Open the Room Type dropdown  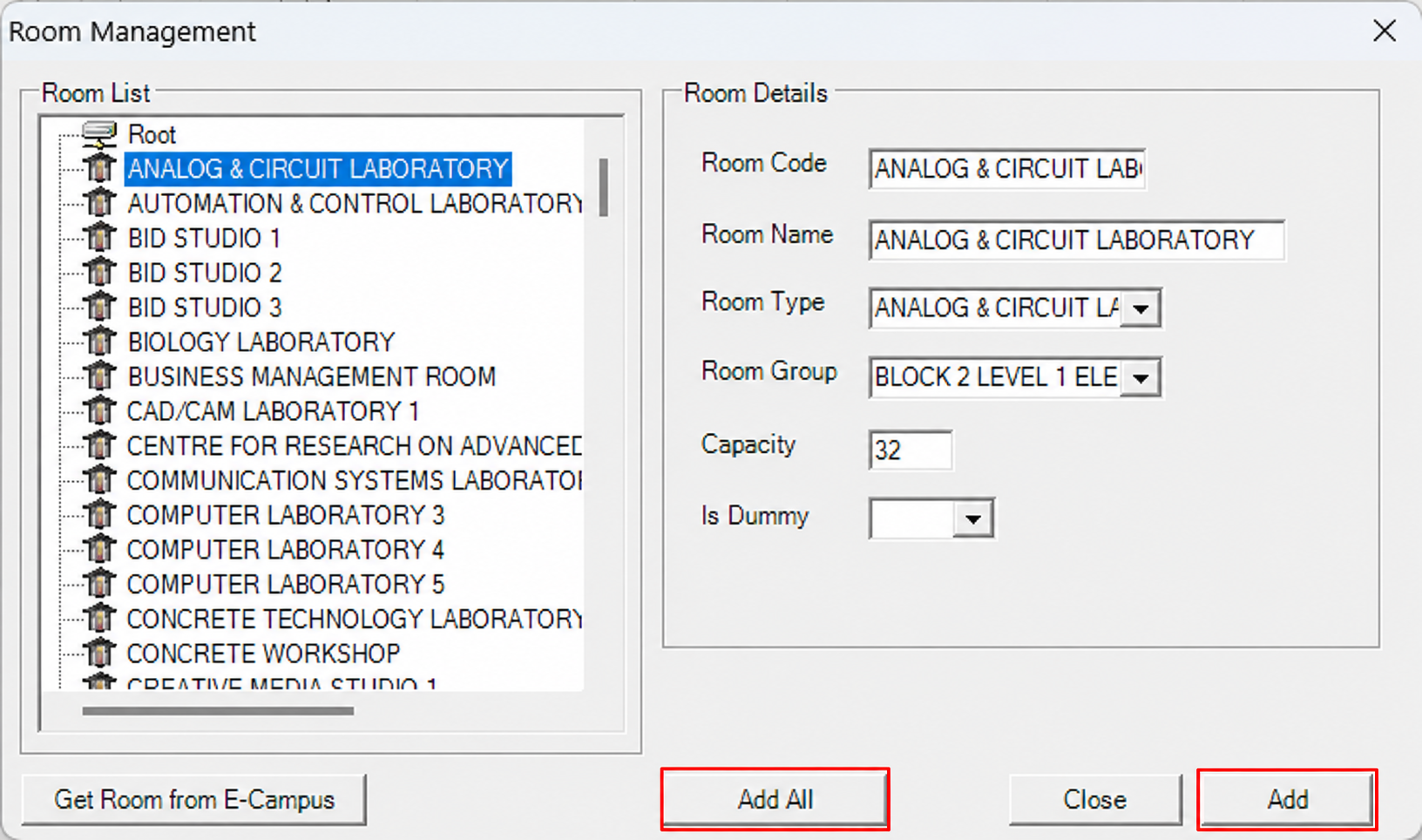coord(1141,308)
